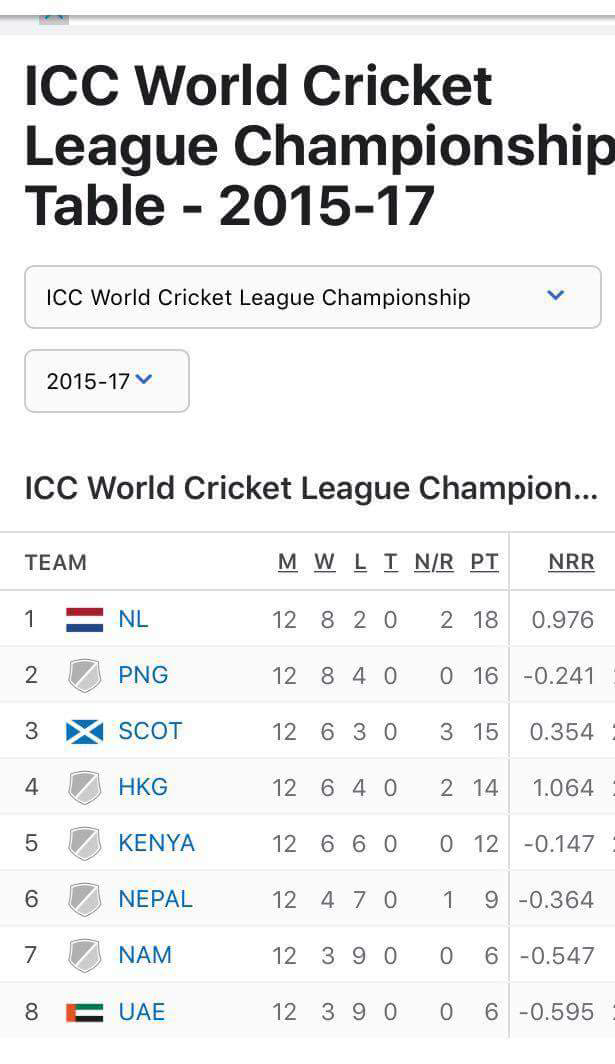Open the NL team link
Screen dimensions: 615x1064
click(x=133, y=620)
